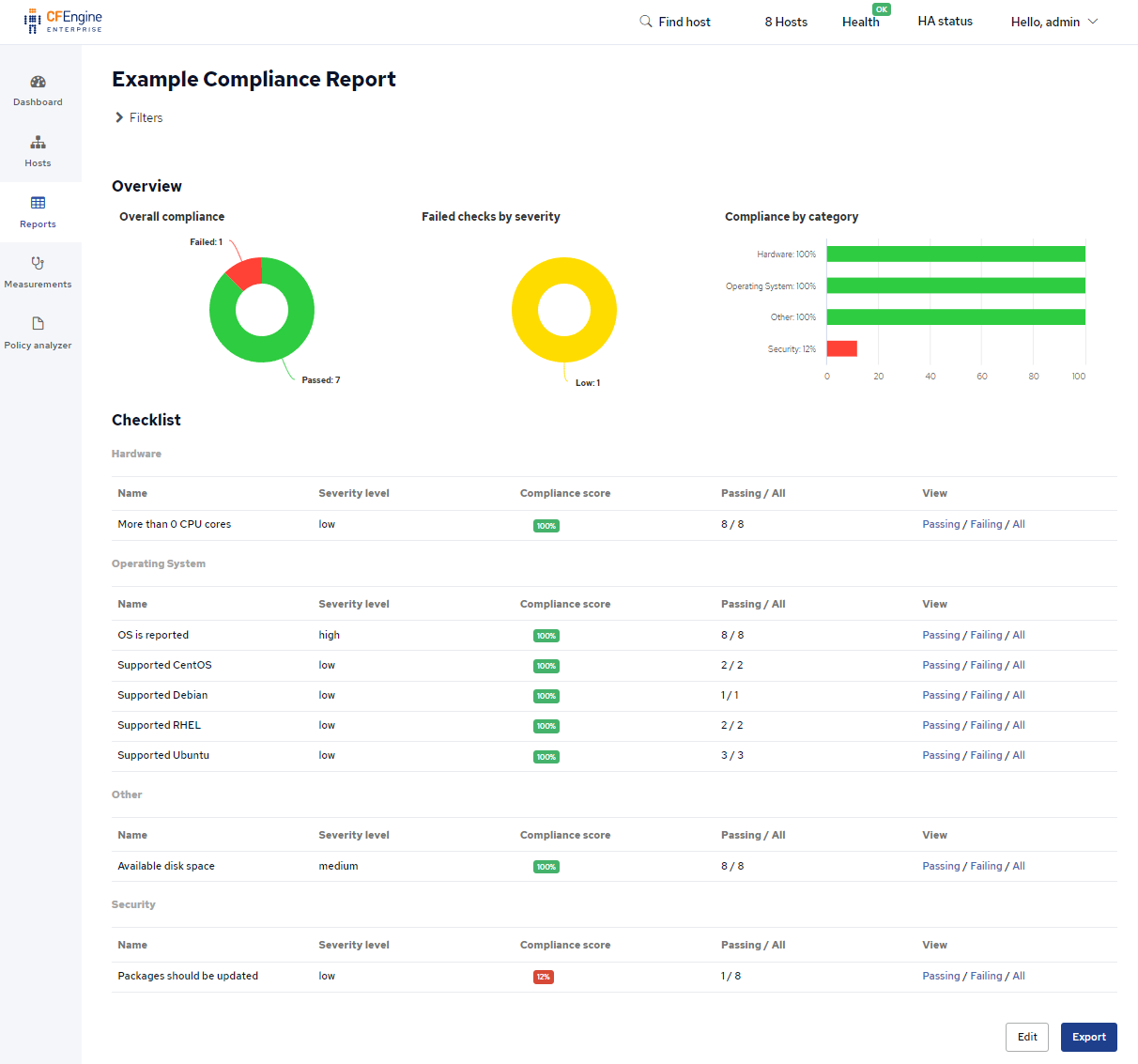Select the Reports table icon
The height and width of the screenshot is (1064, 1138).
38,203
